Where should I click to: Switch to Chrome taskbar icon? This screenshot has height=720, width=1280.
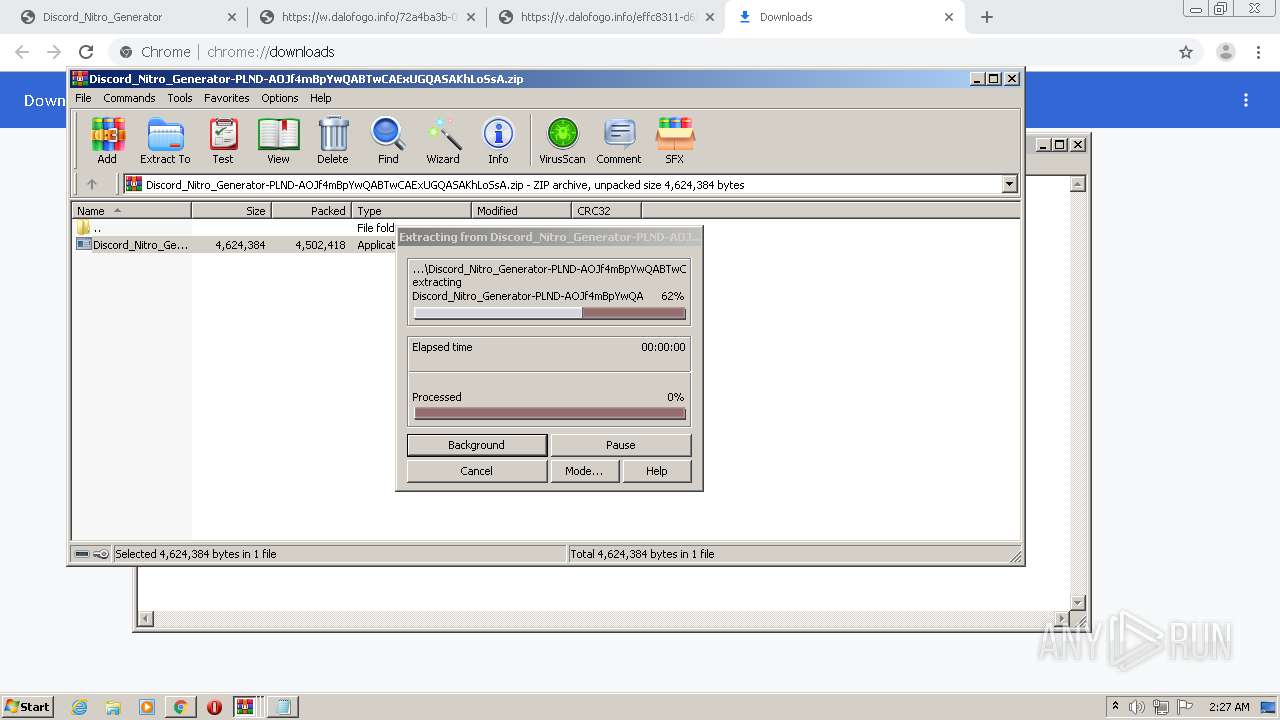[180, 707]
